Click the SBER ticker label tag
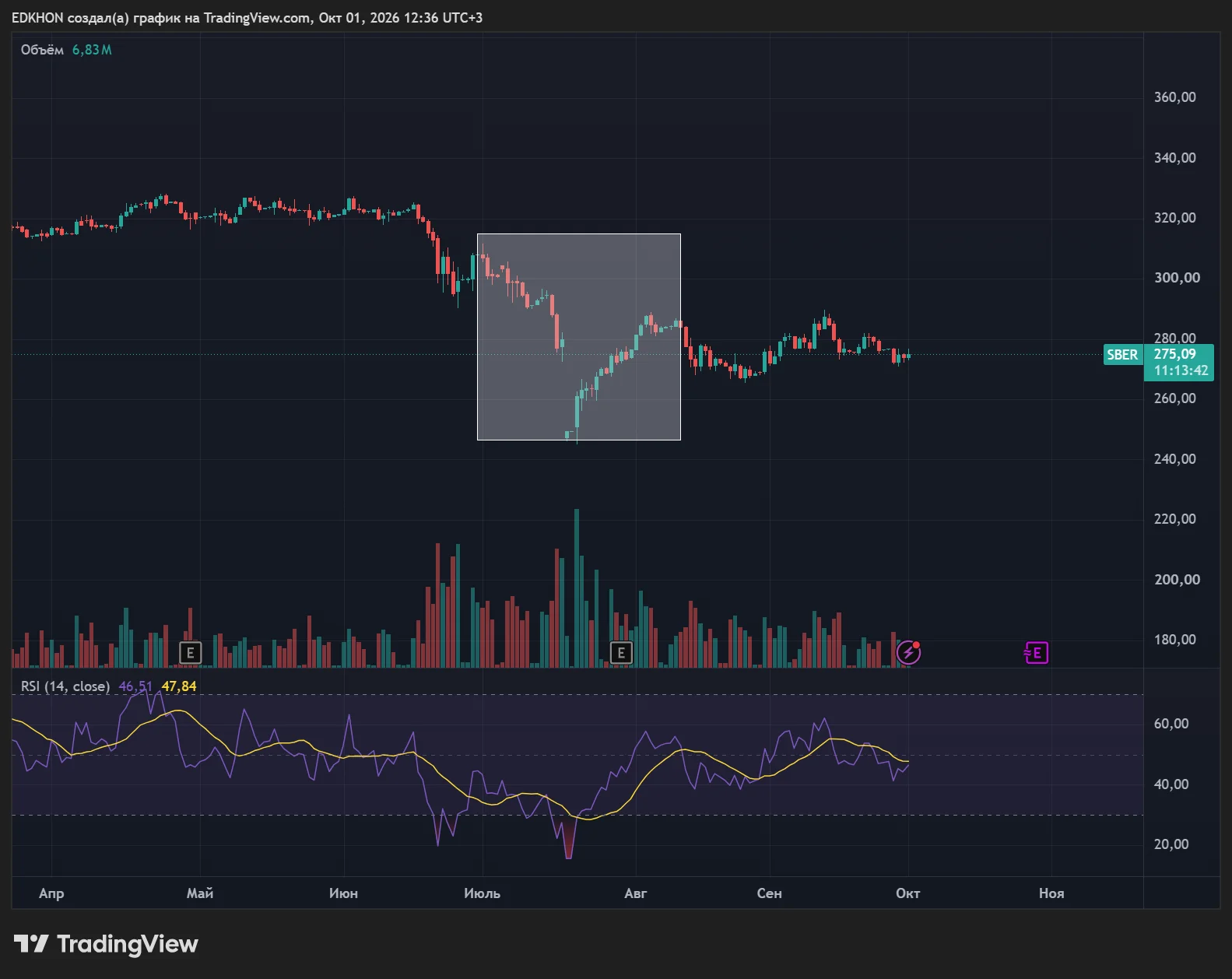Image resolution: width=1232 pixels, height=979 pixels. [x=1122, y=355]
